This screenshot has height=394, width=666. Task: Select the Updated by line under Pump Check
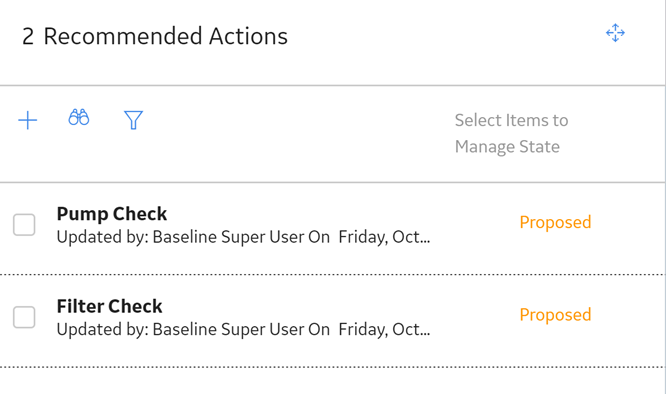click(243, 237)
